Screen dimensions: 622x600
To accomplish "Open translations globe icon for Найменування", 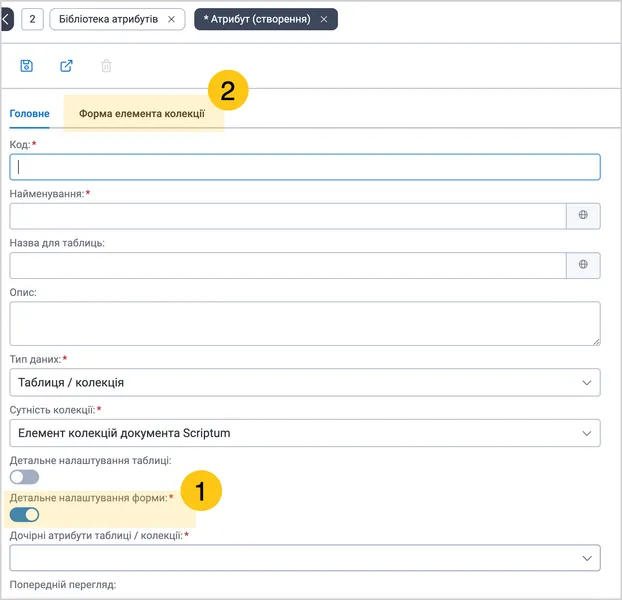I will pyautogui.click(x=583, y=215).
